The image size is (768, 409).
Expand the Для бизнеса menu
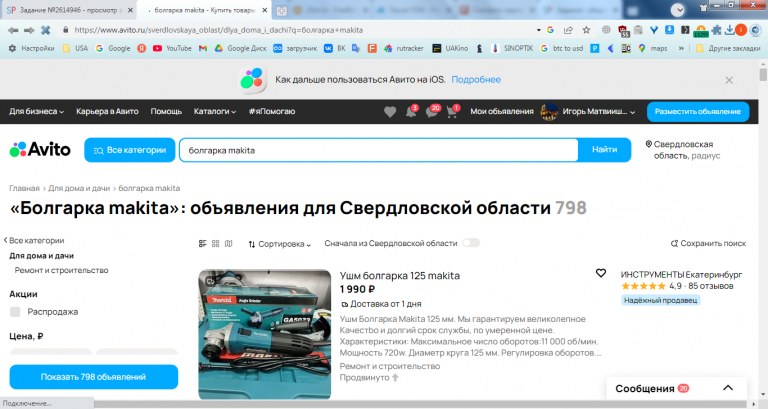(x=36, y=112)
